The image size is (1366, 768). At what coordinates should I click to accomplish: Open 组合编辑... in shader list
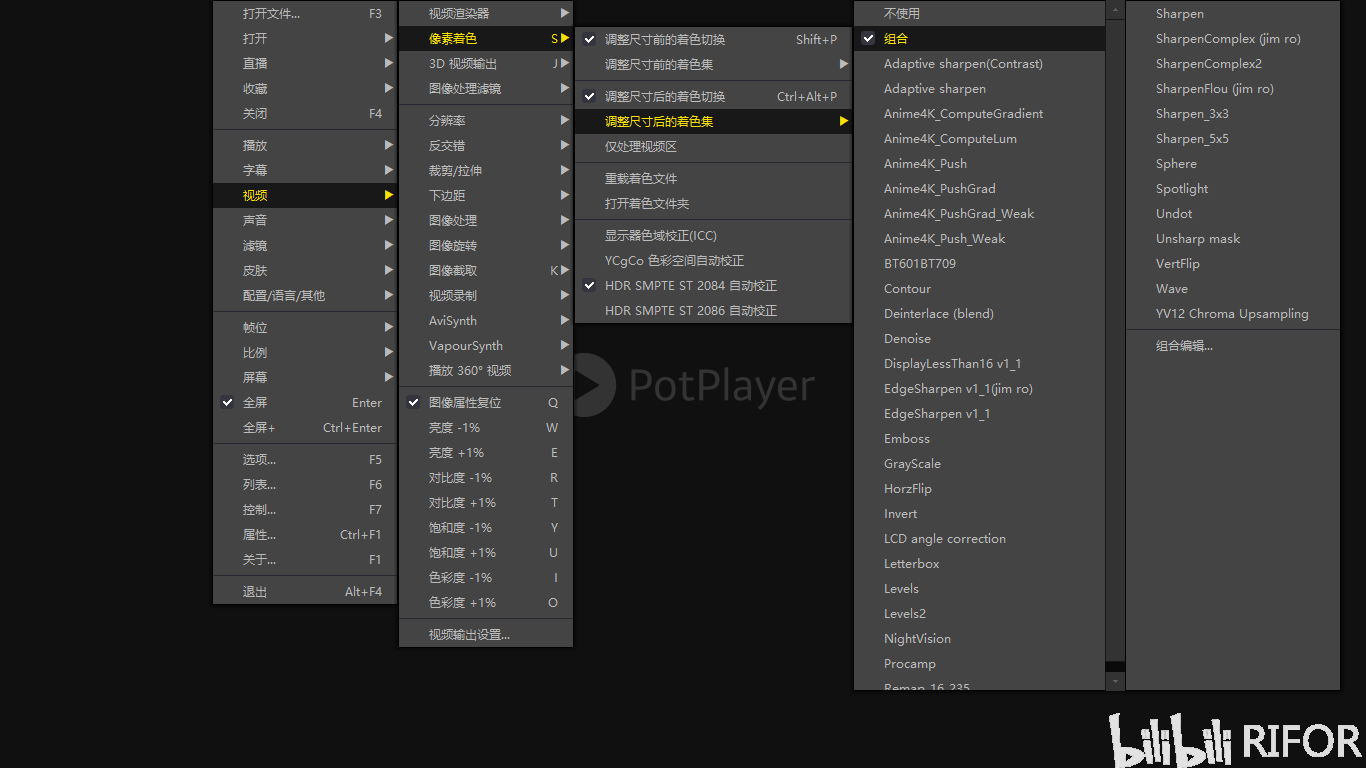click(x=1233, y=345)
